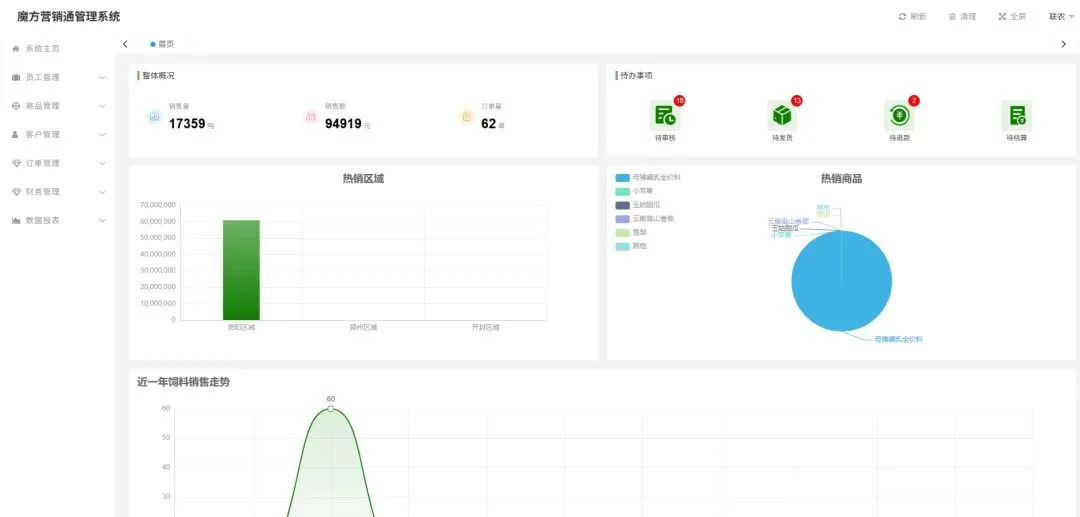Open the 待发货 pending shipment box icon
This screenshot has height=517, width=1080.
click(x=782, y=116)
